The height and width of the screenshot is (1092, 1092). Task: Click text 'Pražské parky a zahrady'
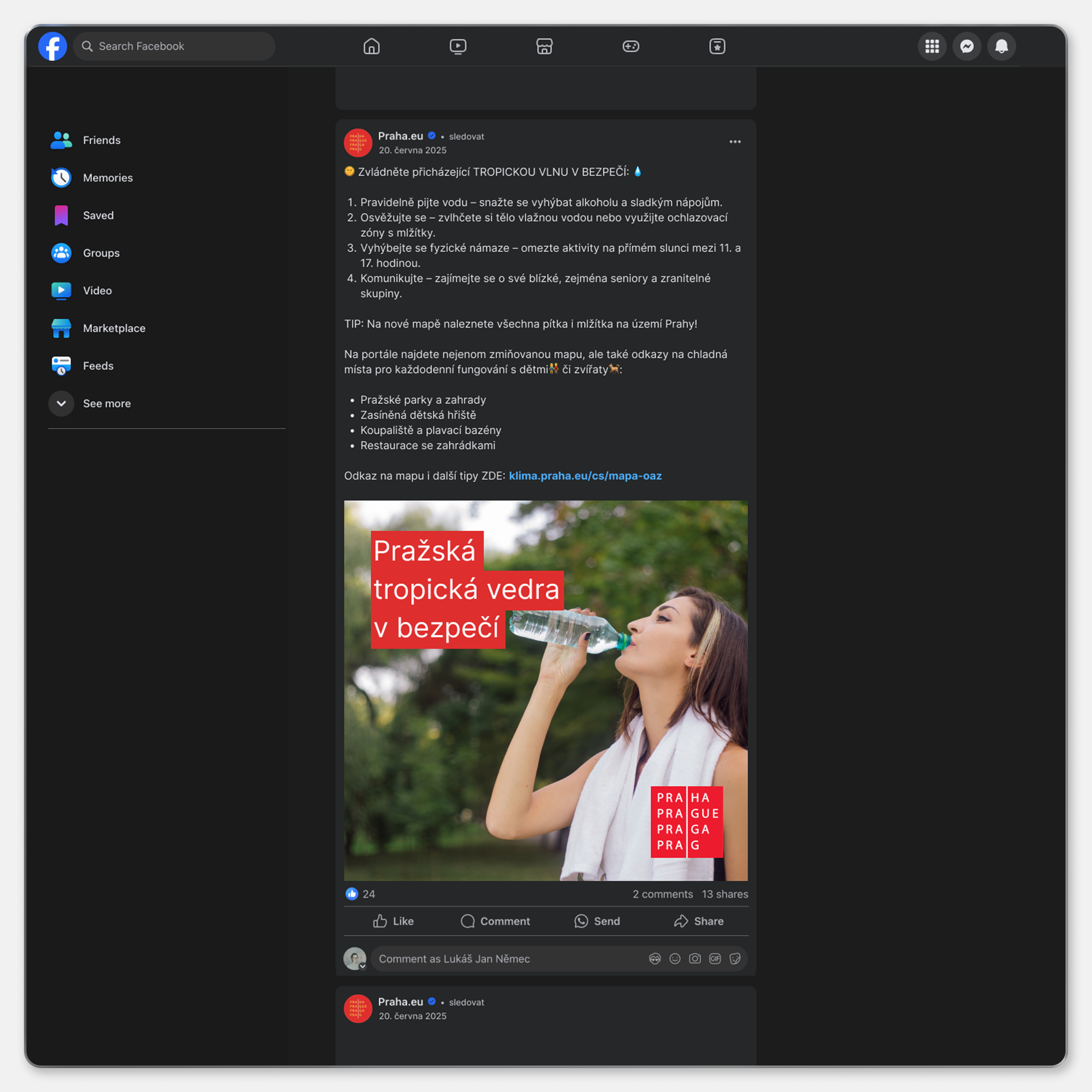coord(423,400)
